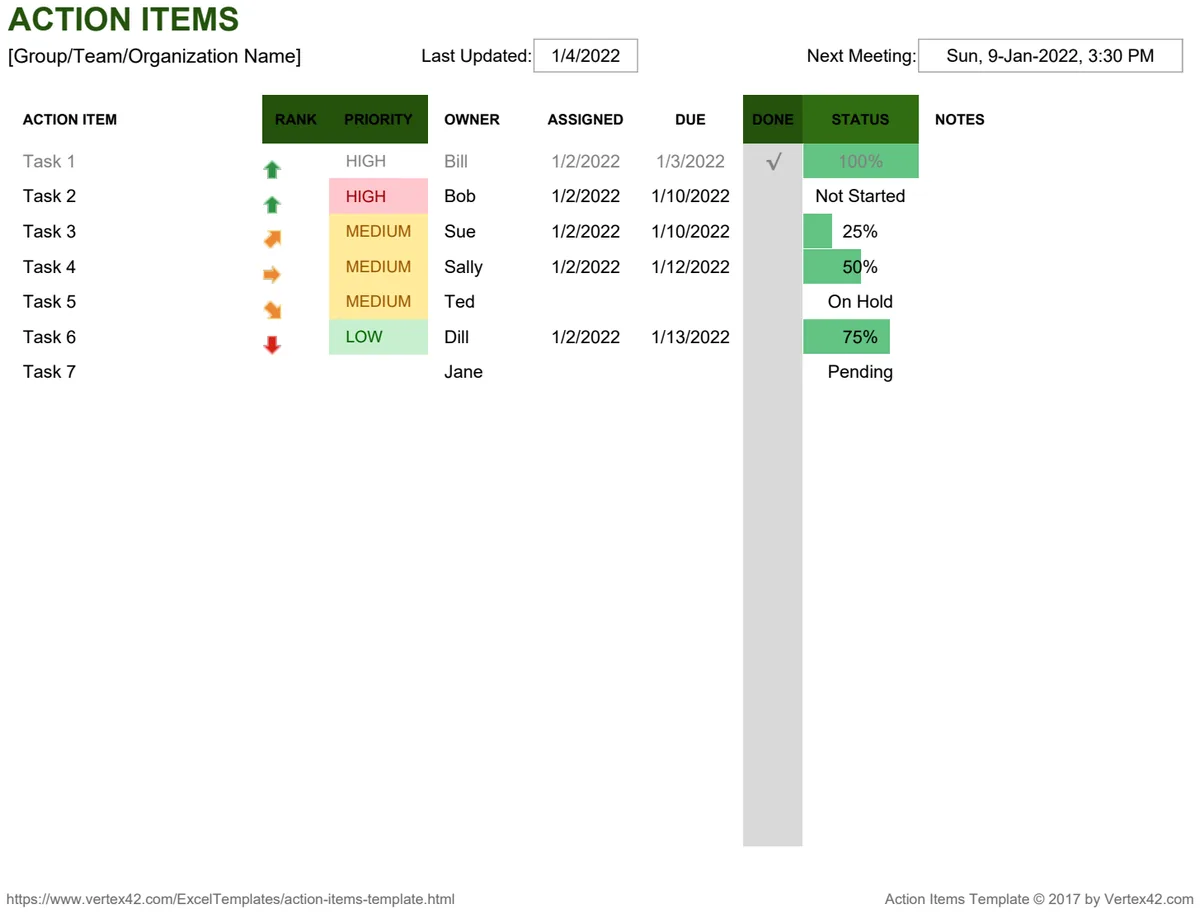Click owner Dill
The width and height of the screenshot is (1200, 914).
(456, 337)
